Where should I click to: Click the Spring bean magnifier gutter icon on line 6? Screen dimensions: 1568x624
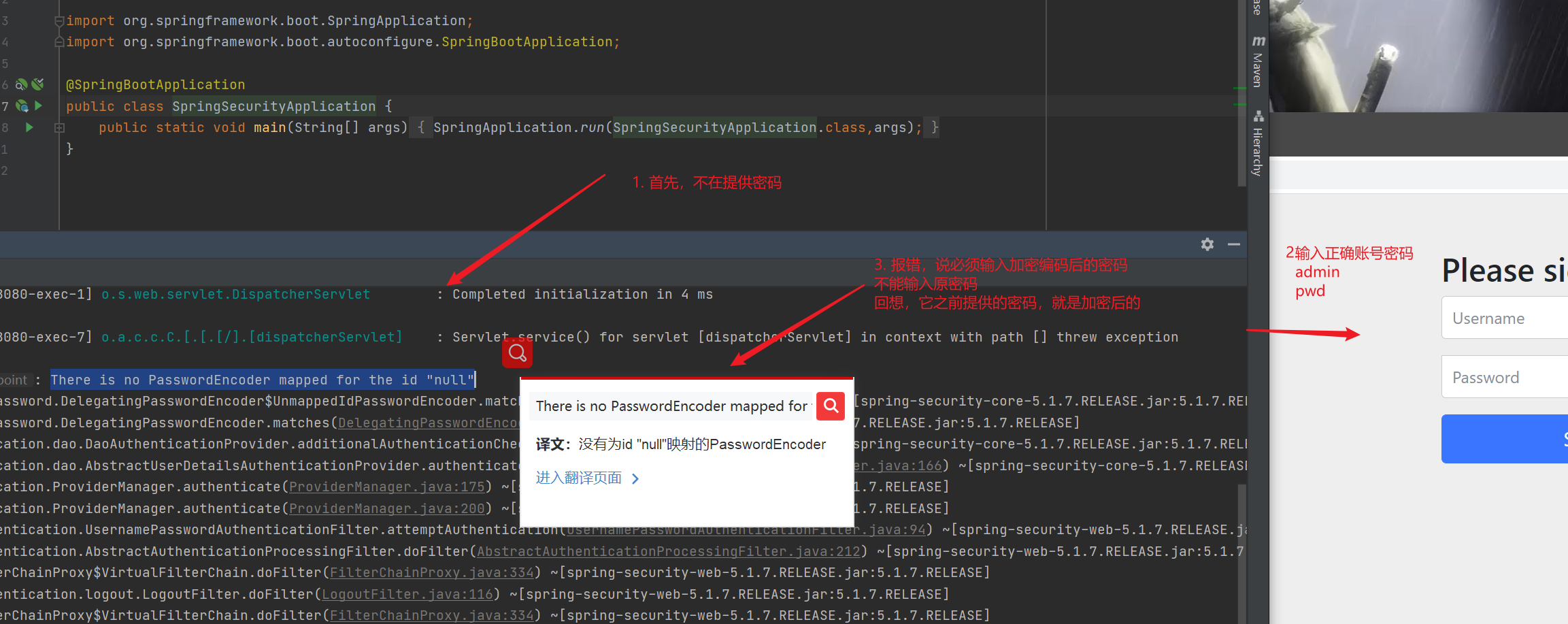coord(22,84)
